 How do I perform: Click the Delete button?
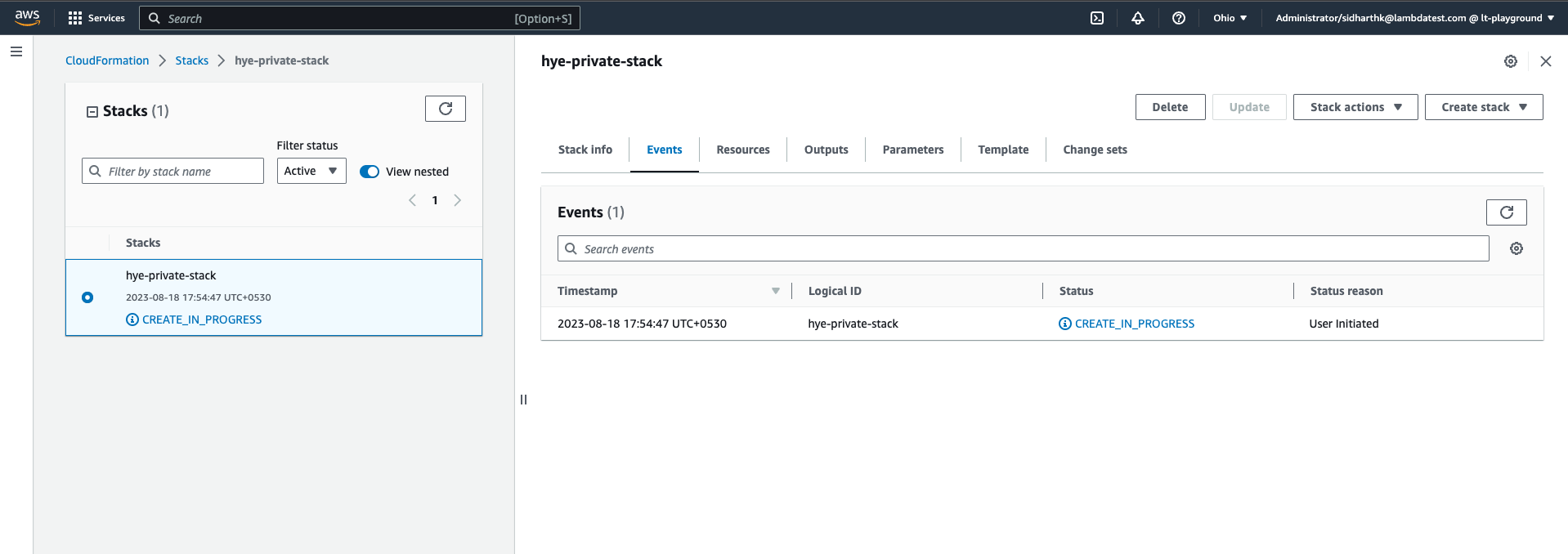coord(1170,107)
